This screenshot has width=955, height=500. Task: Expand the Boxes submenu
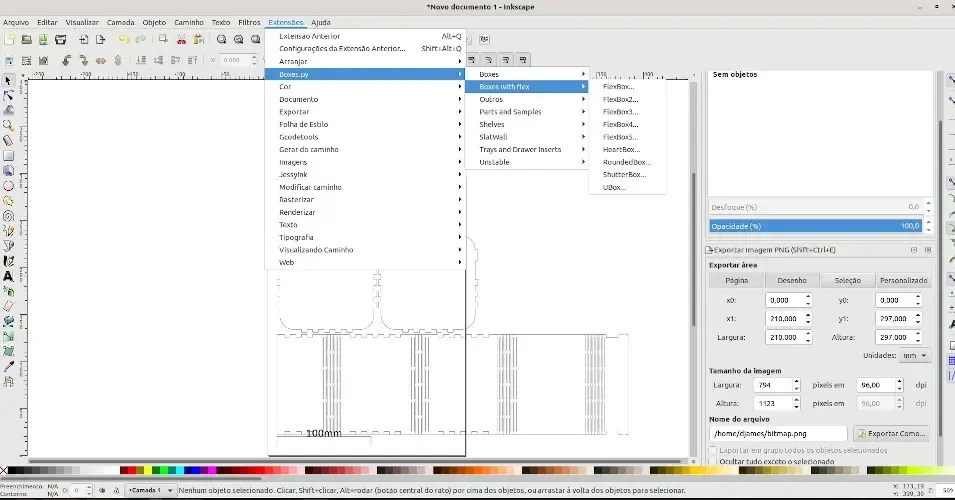(527, 74)
